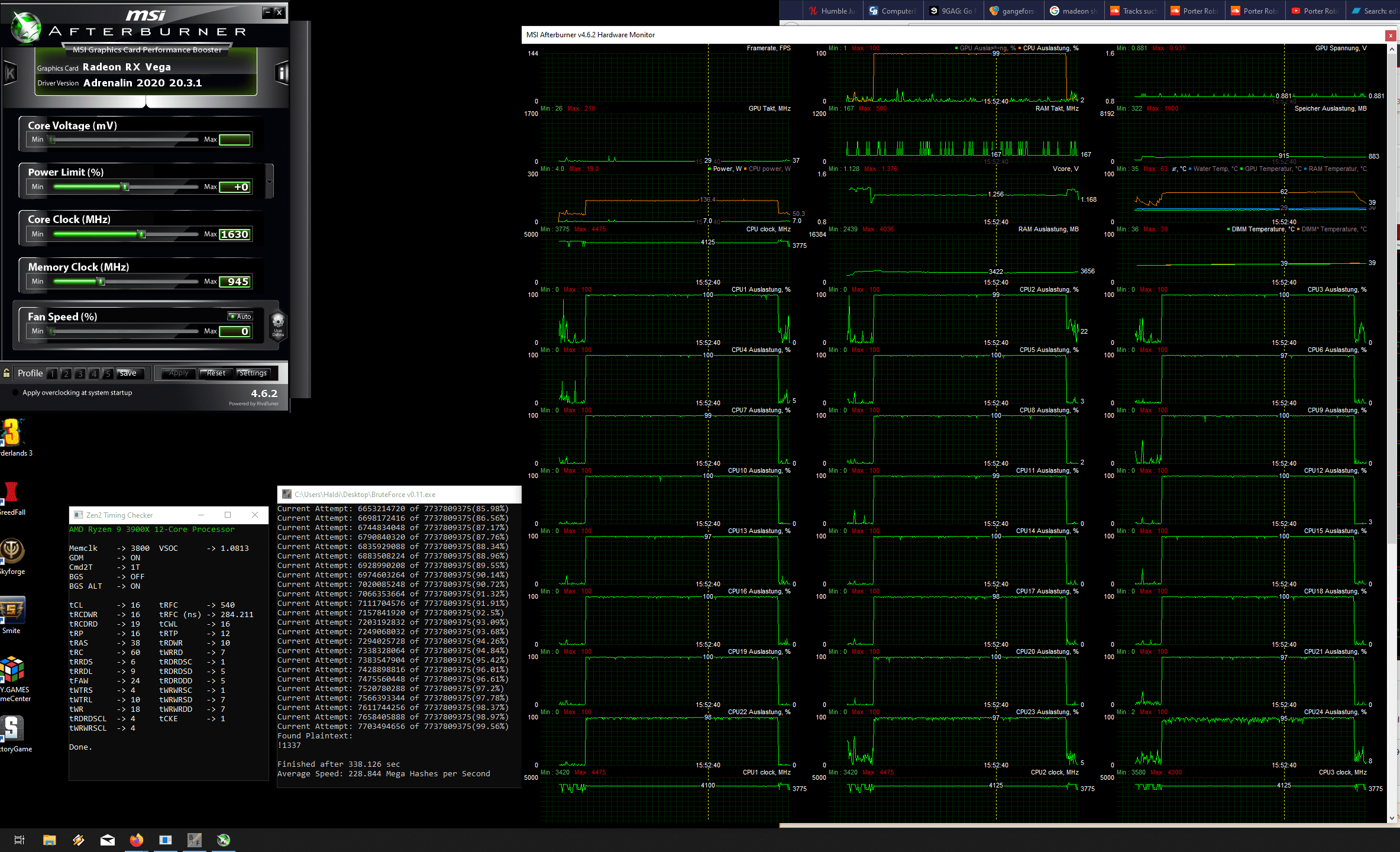Edit the Memory Clock value 945
1400x852 pixels.
235,282
